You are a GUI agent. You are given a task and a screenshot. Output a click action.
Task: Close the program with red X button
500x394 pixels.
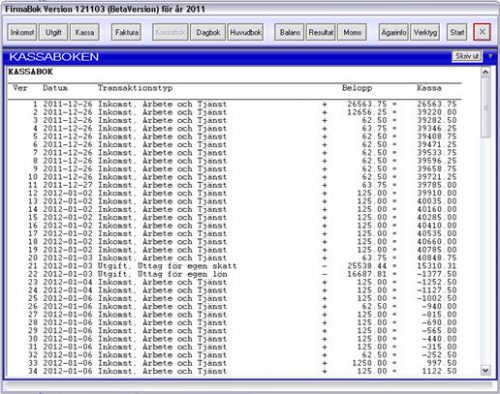coord(482,32)
